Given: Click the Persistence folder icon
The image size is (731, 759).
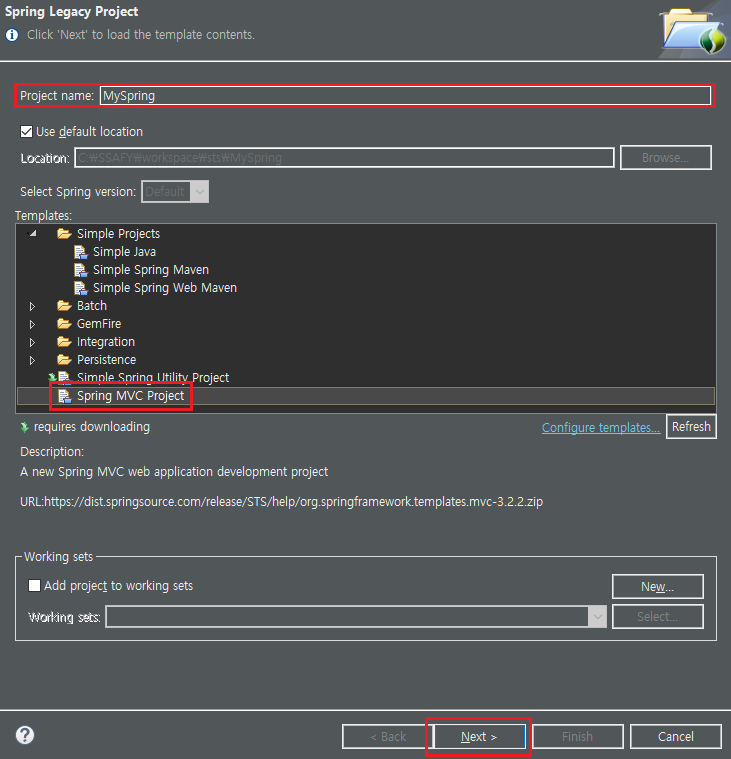Looking at the screenshot, I should (64, 360).
